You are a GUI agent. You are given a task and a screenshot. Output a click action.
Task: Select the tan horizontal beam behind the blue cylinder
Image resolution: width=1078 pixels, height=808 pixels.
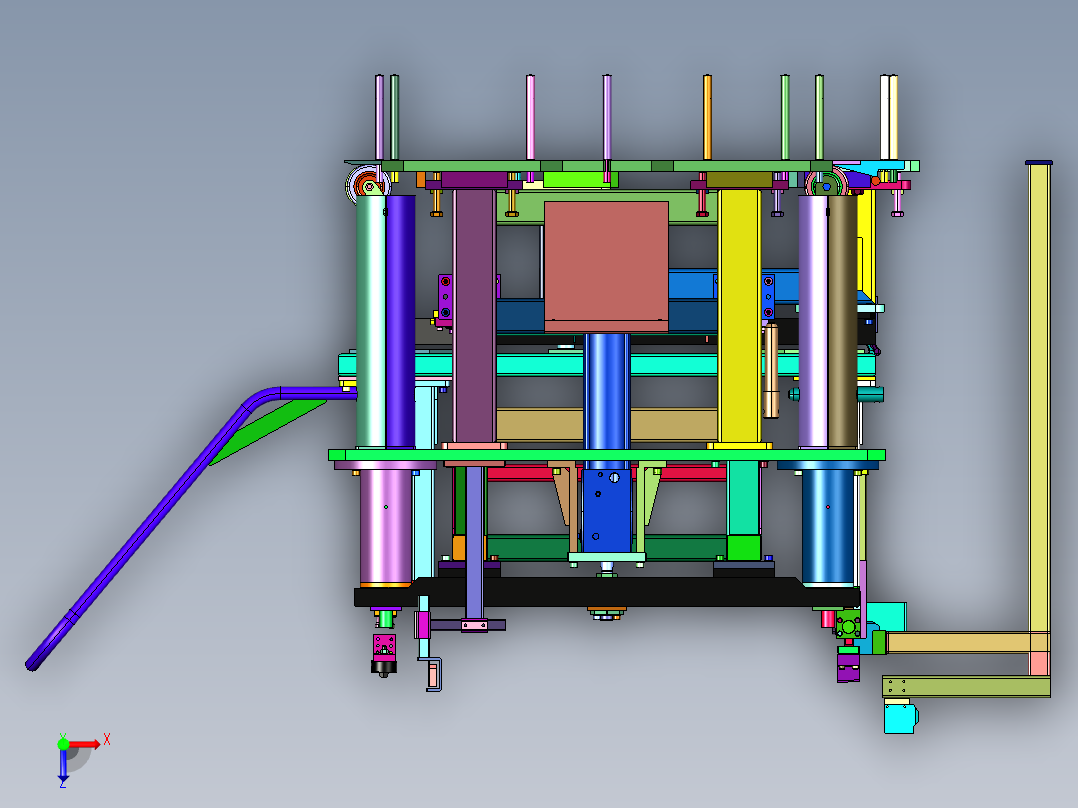606,425
